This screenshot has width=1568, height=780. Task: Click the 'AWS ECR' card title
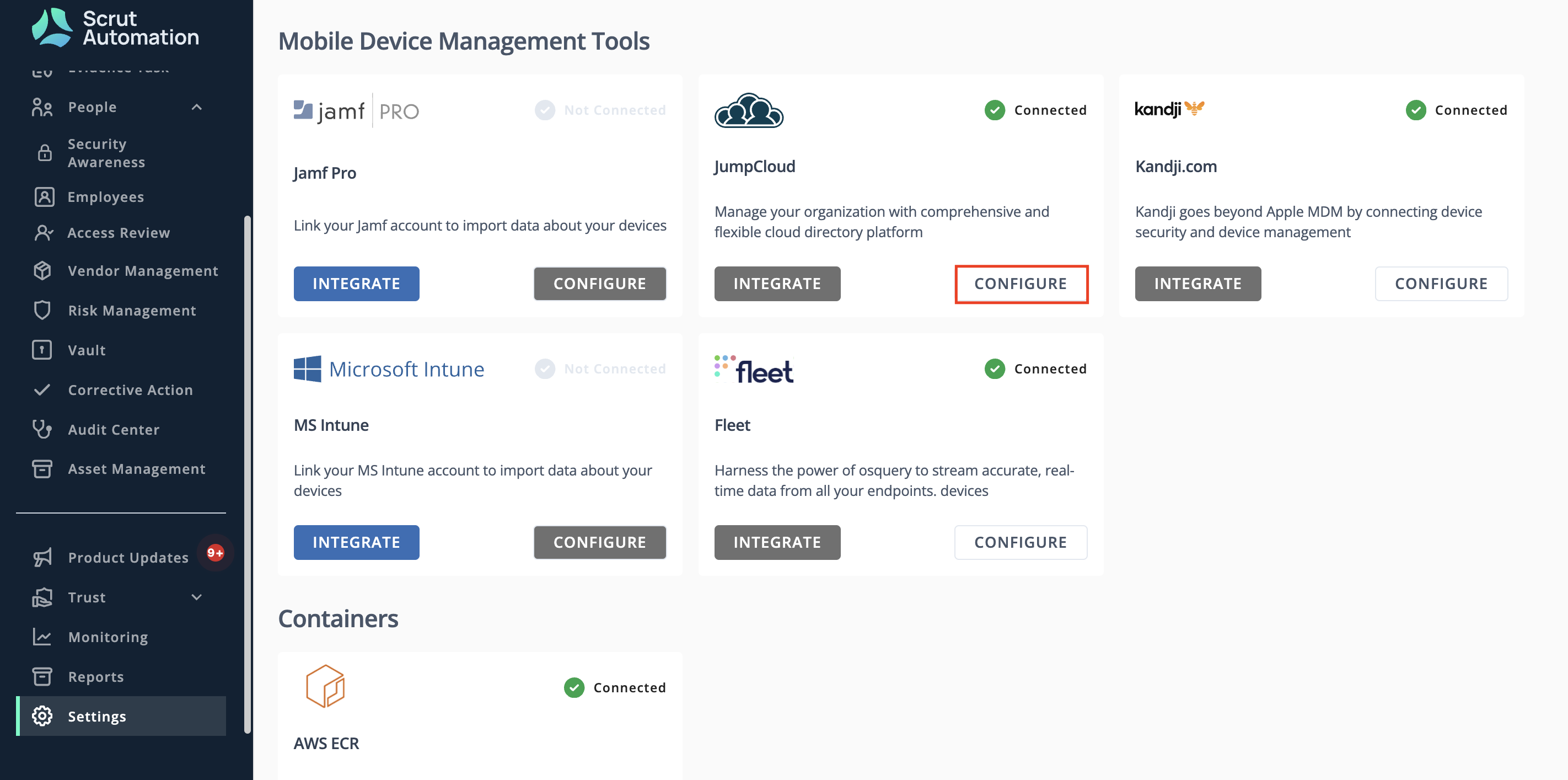(326, 744)
